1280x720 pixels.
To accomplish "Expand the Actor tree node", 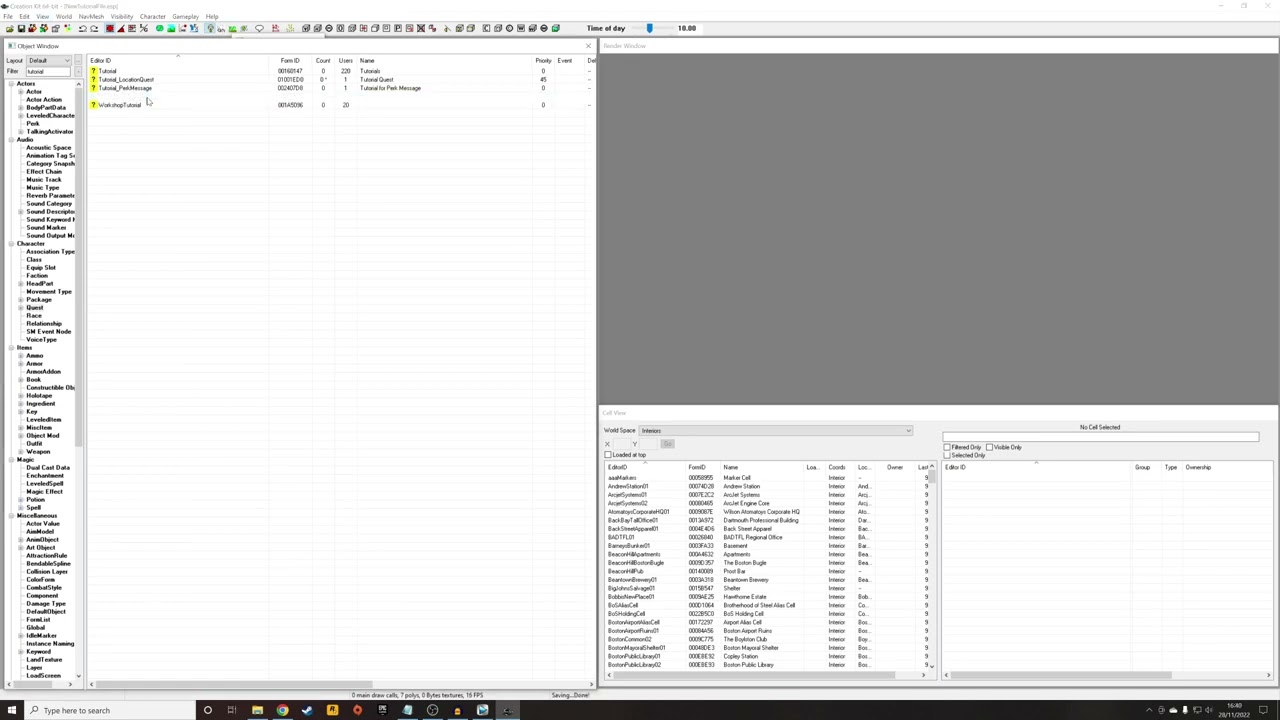I will (x=21, y=92).
